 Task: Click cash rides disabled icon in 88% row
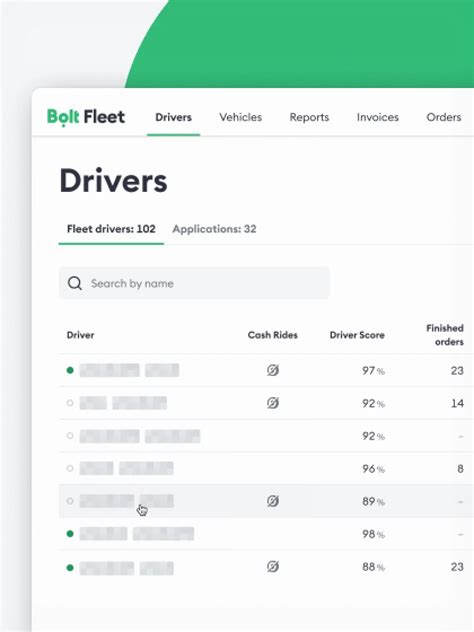(x=273, y=567)
